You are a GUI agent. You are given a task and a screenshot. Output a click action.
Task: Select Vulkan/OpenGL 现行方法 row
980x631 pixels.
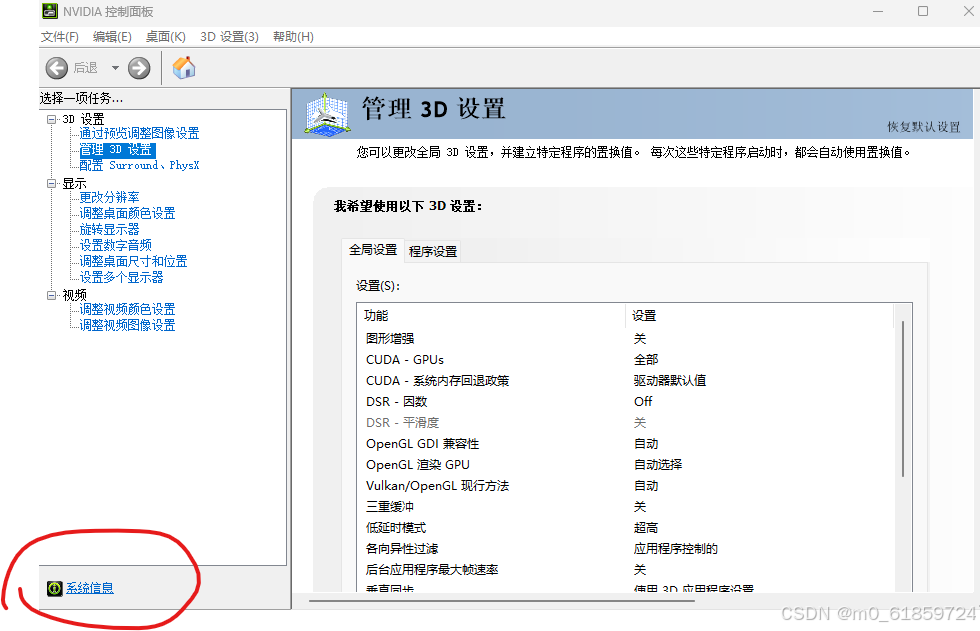(628, 485)
